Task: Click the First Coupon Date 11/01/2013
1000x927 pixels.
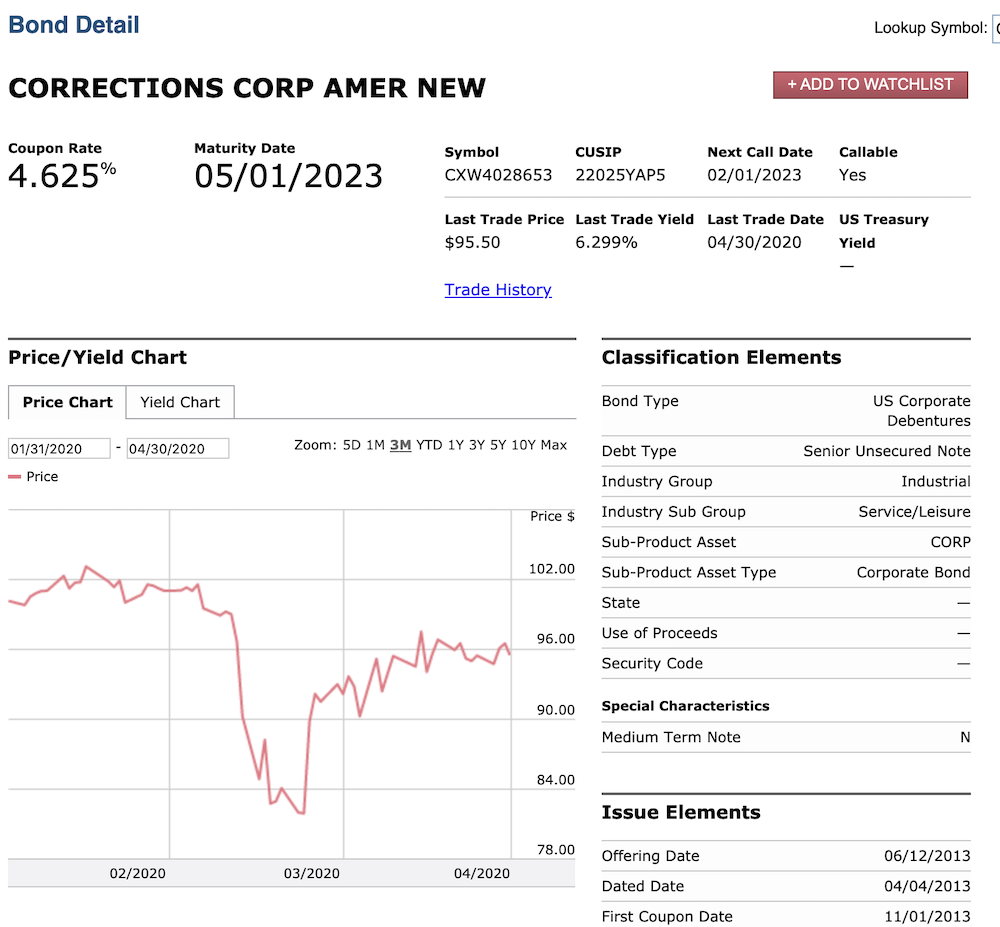Action: tap(927, 917)
